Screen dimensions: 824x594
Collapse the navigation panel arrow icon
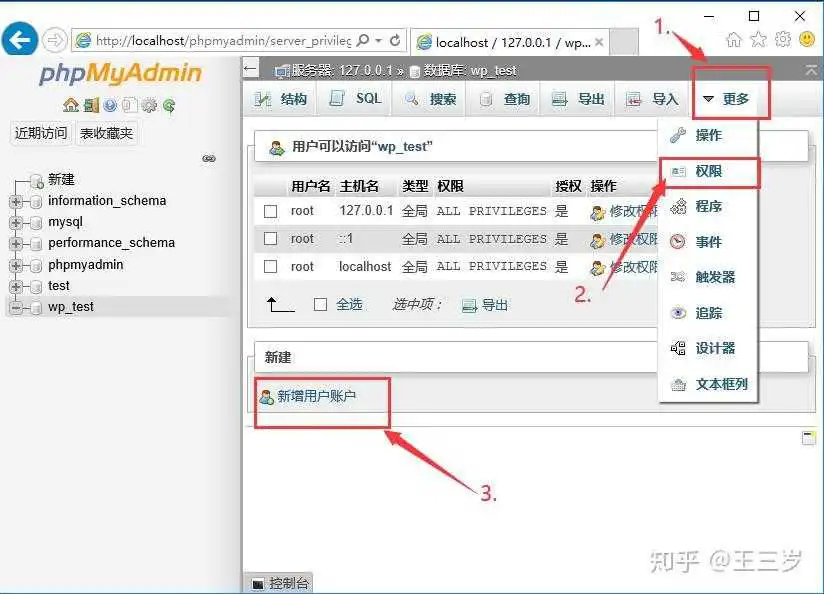(251, 68)
